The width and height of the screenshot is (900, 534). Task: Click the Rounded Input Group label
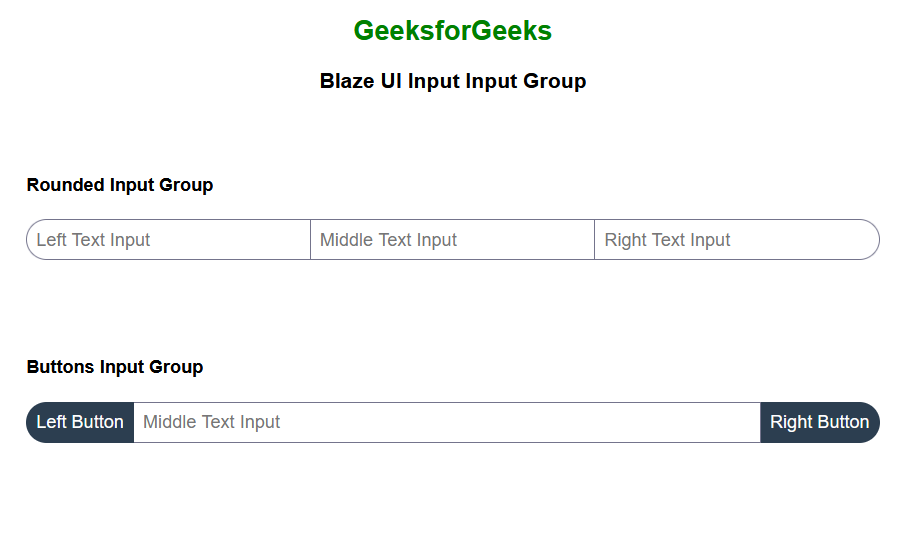click(120, 185)
